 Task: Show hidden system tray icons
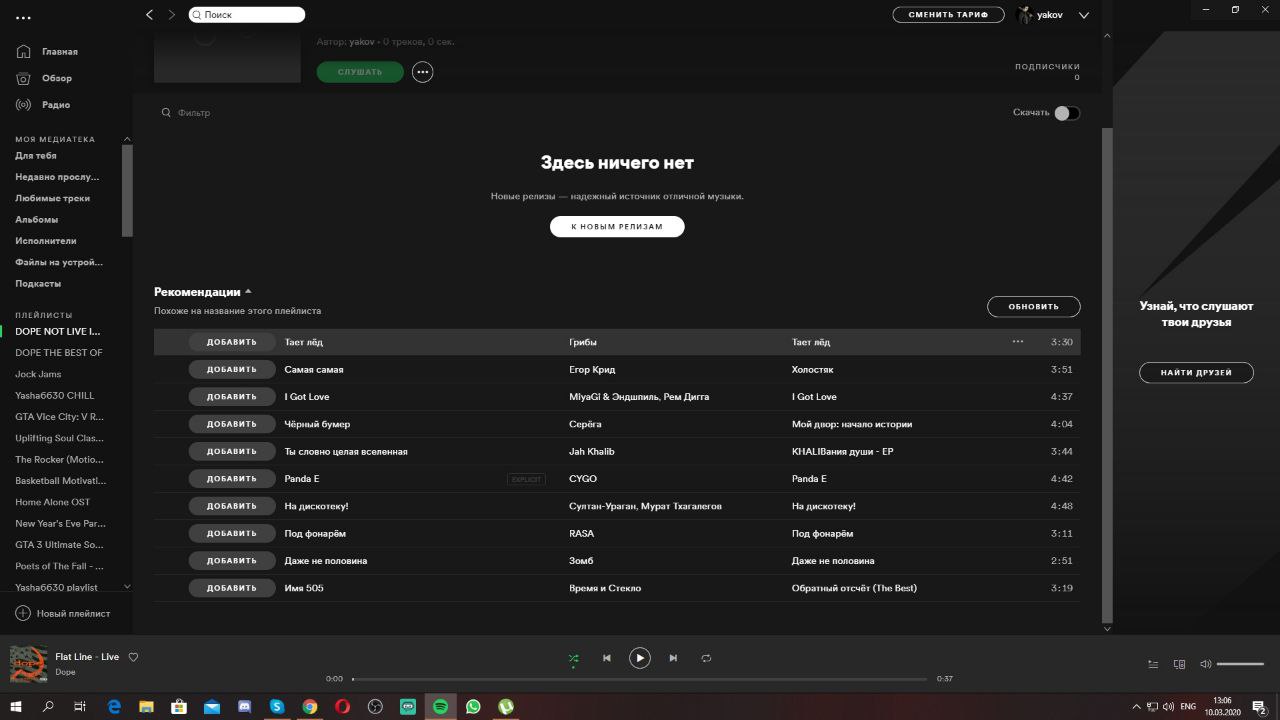[x=1136, y=706]
